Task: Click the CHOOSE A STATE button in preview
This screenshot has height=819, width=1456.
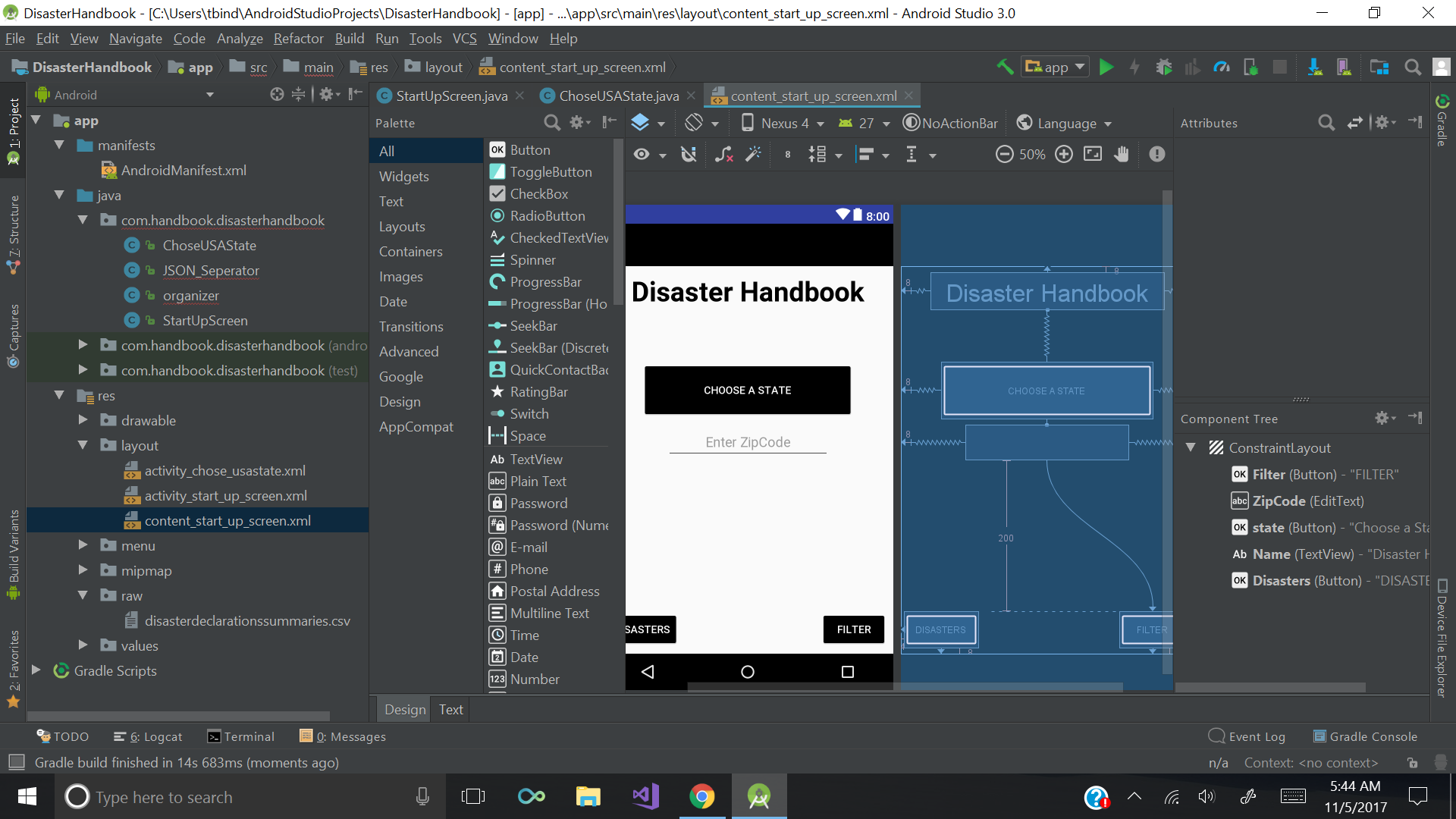Action: 747,390
